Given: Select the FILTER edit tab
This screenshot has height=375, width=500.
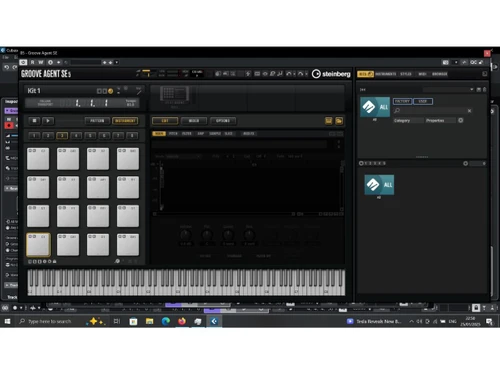Looking at the screenshot, I should tap(187, 133).
